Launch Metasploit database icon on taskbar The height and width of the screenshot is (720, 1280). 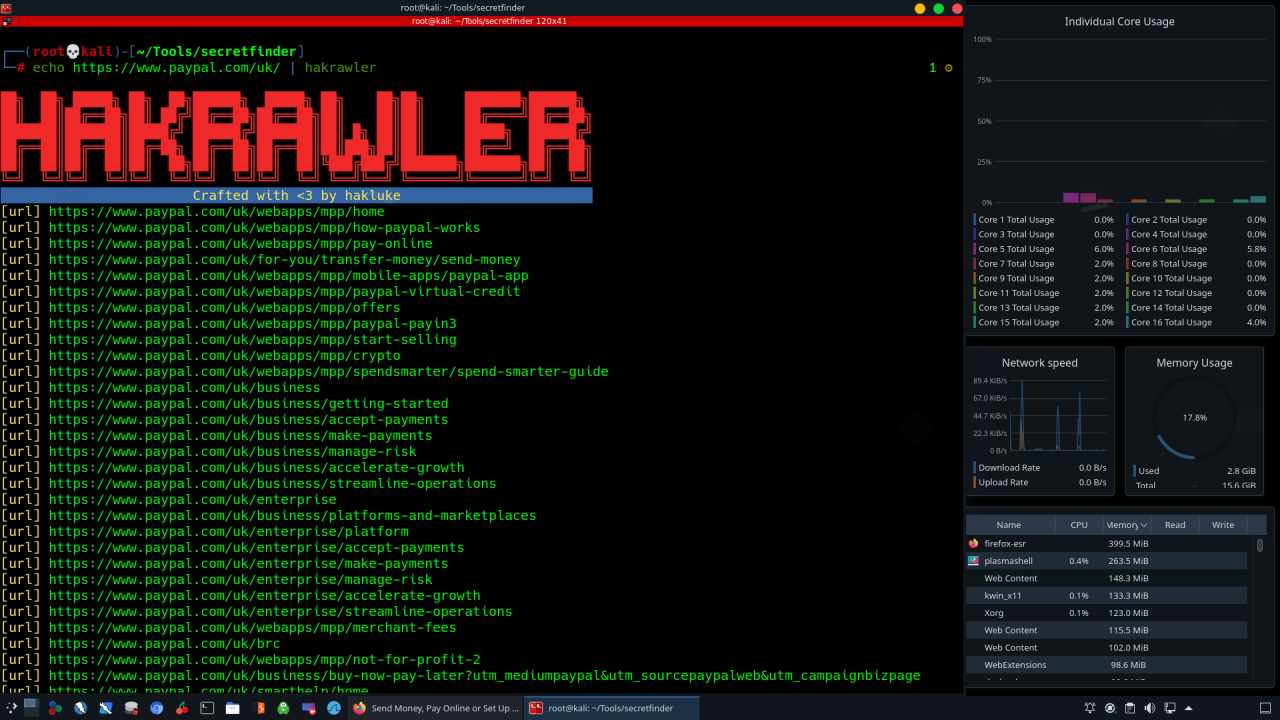130,709
